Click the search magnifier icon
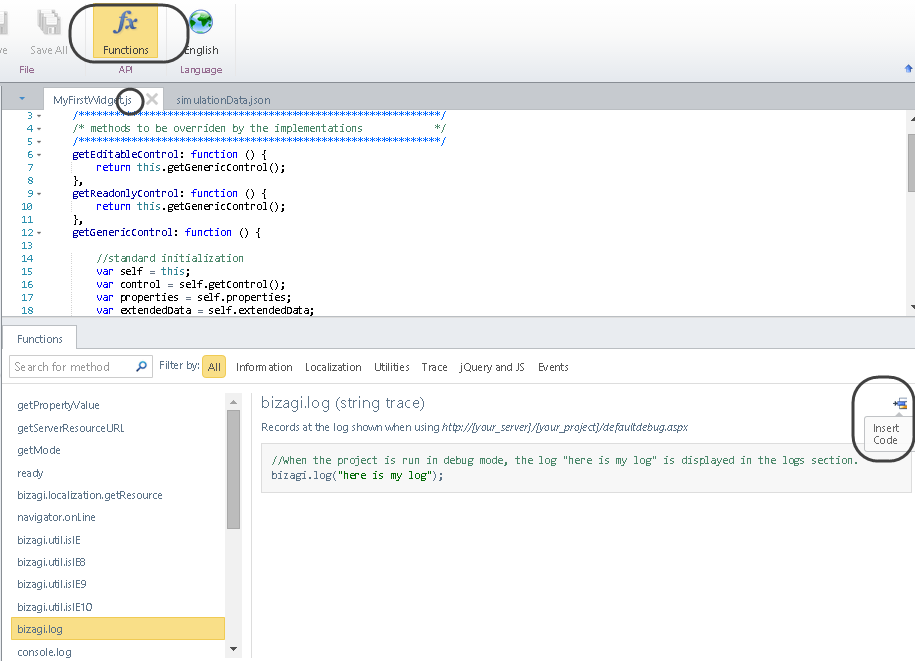This screenshot has width=915, height=661. 141,366
